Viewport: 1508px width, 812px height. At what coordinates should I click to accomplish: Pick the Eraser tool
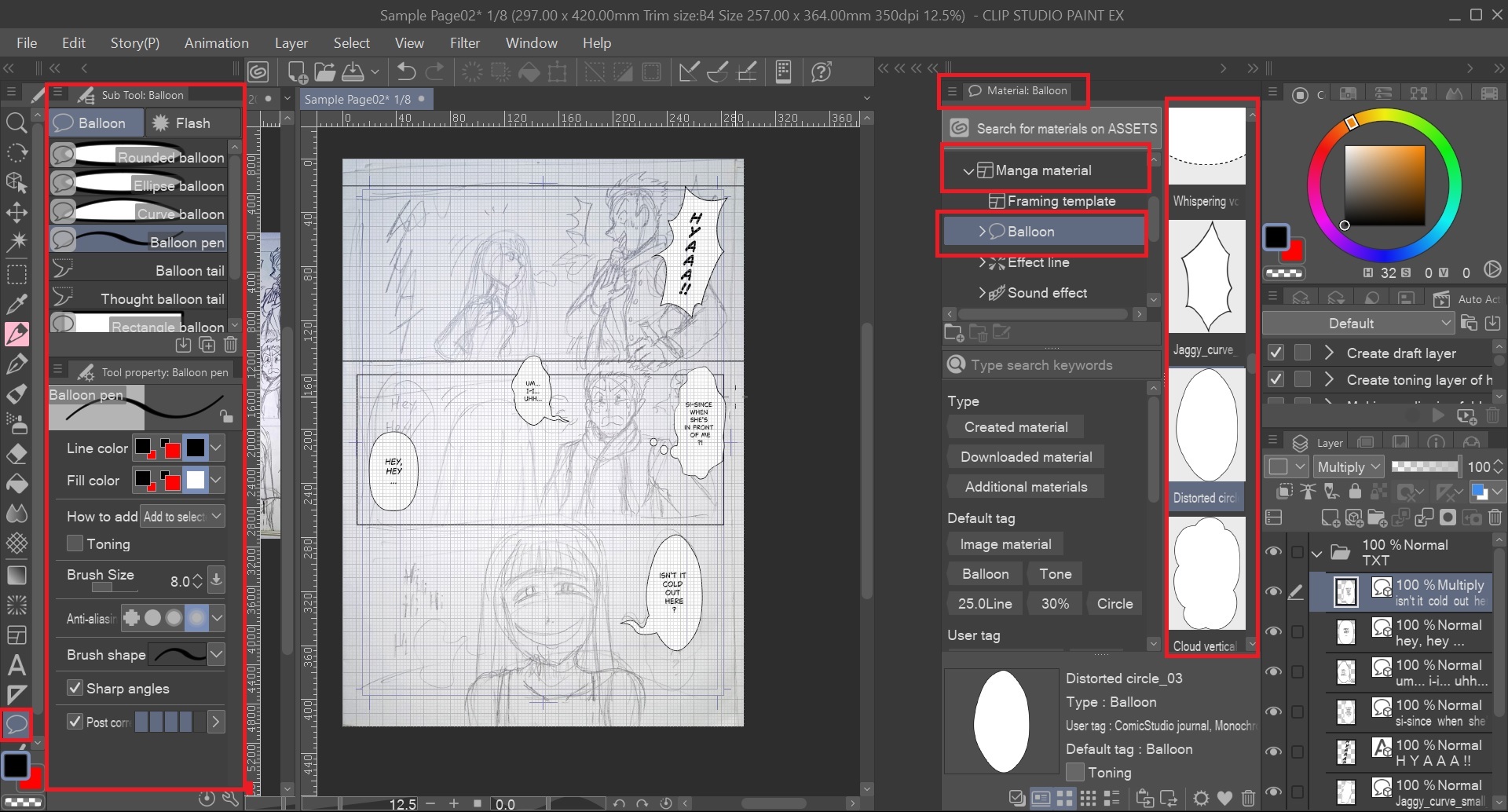point(16,454)
